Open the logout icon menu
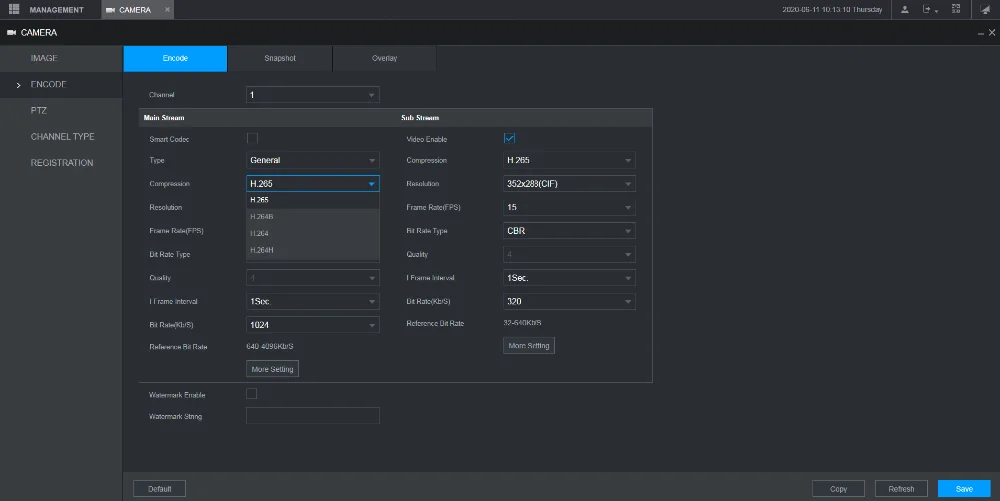1000x501 pixels. (x=930, y=10)
